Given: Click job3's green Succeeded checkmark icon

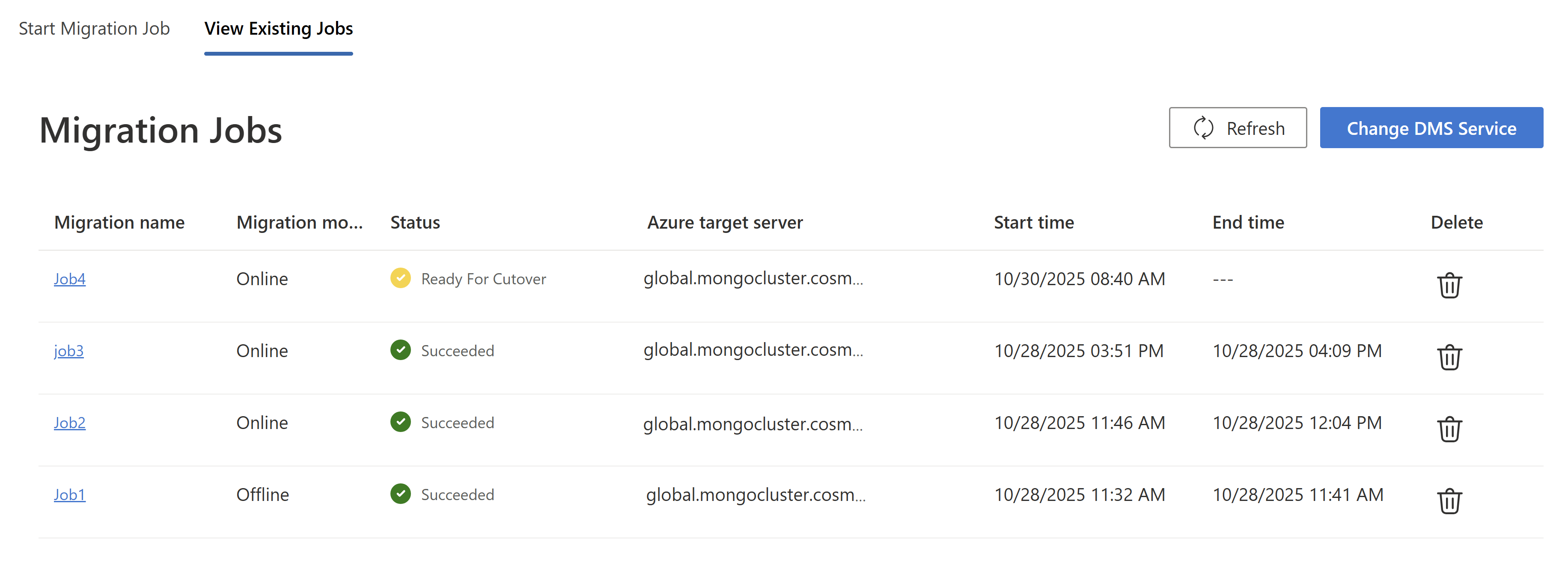Looking at the screenshot, I should coord(400,350).
